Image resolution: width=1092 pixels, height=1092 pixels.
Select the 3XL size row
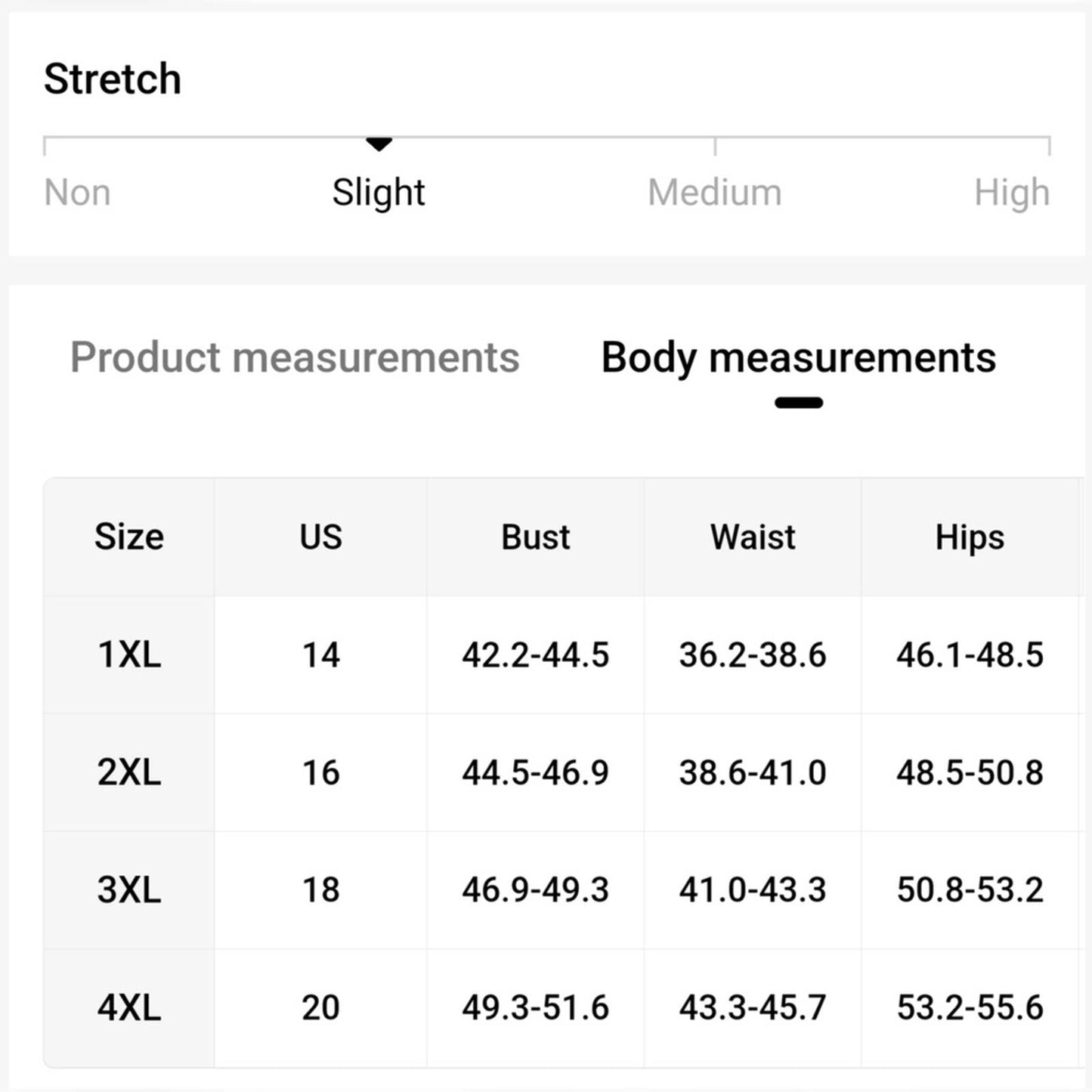pos(561,889)
